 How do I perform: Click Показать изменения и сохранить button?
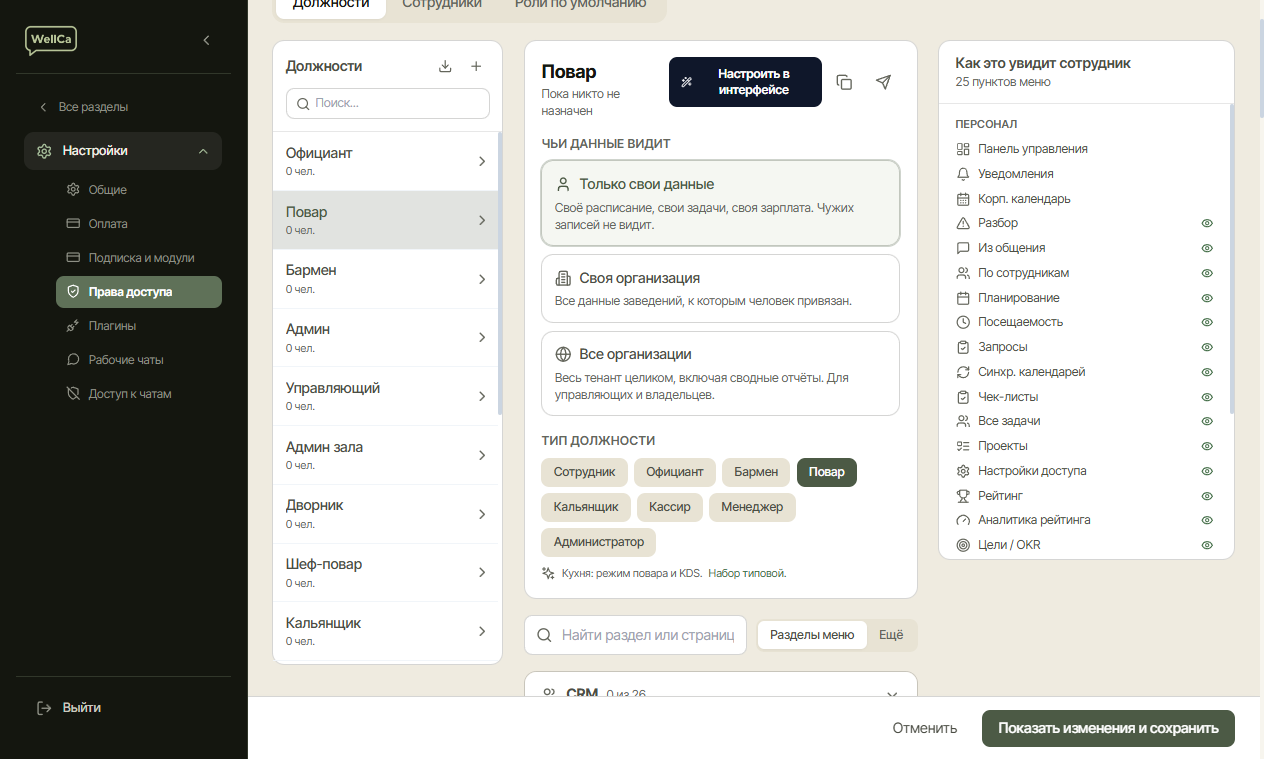point(1108,728)
